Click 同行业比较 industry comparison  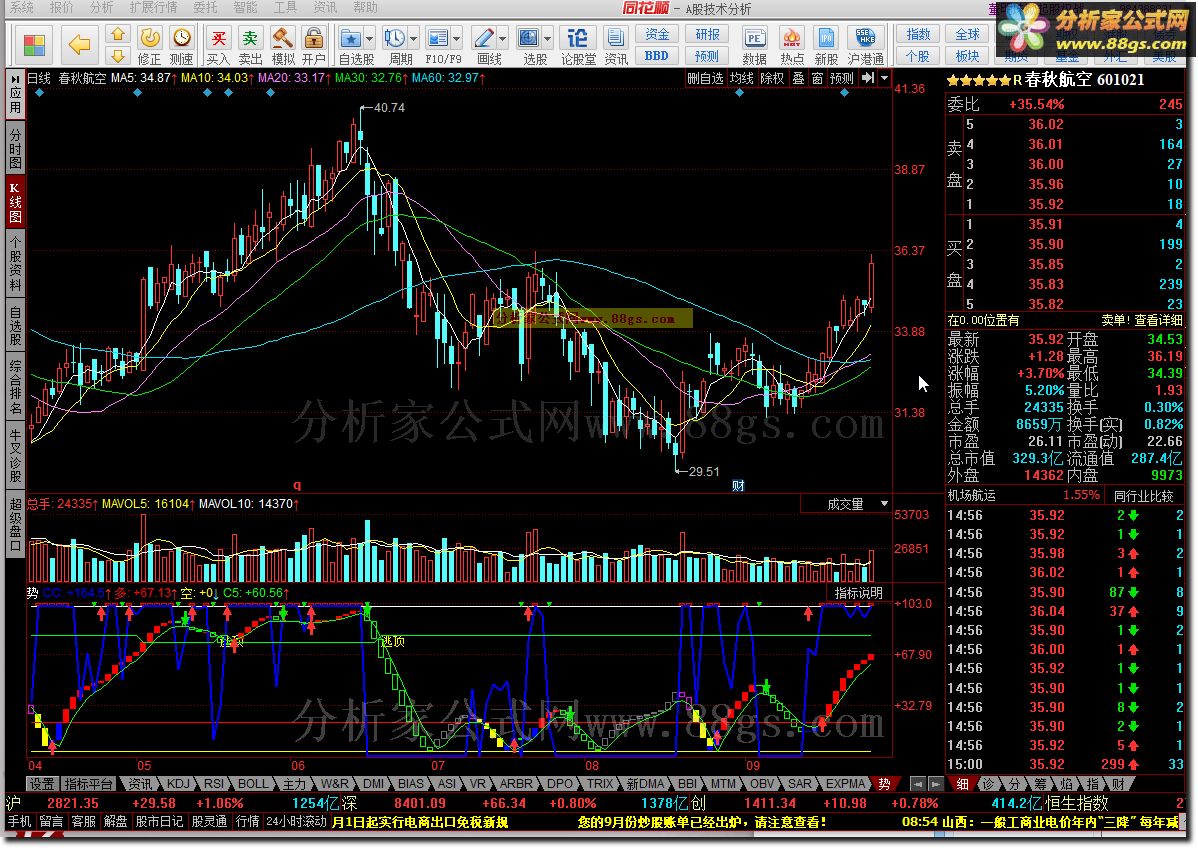click(1143, 496)
